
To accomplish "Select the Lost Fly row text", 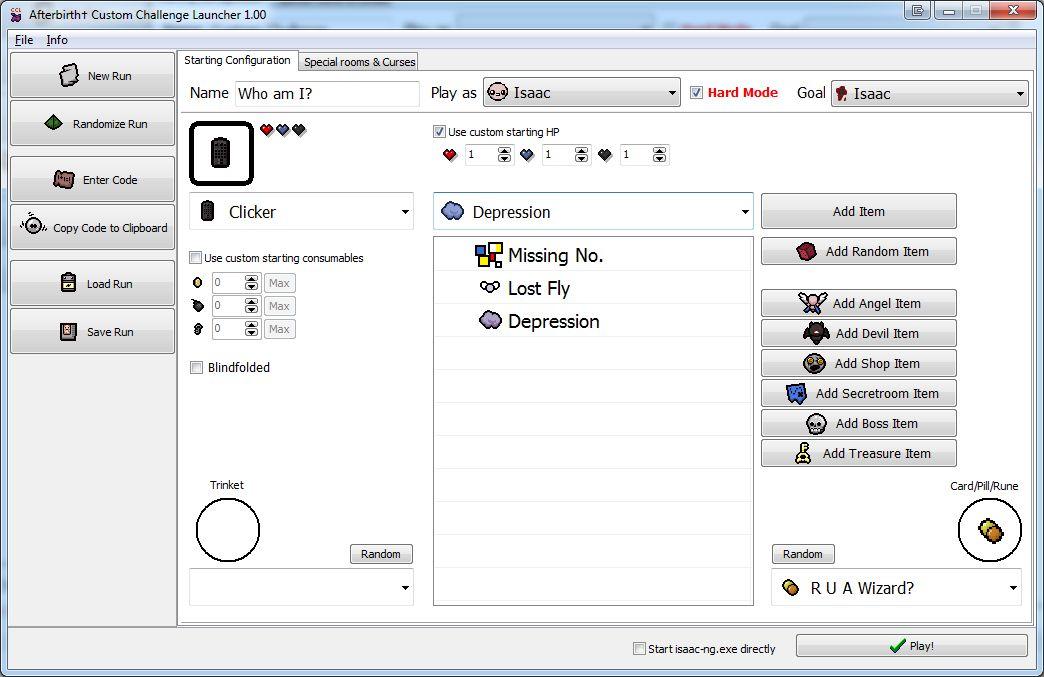I will [539, 288].
